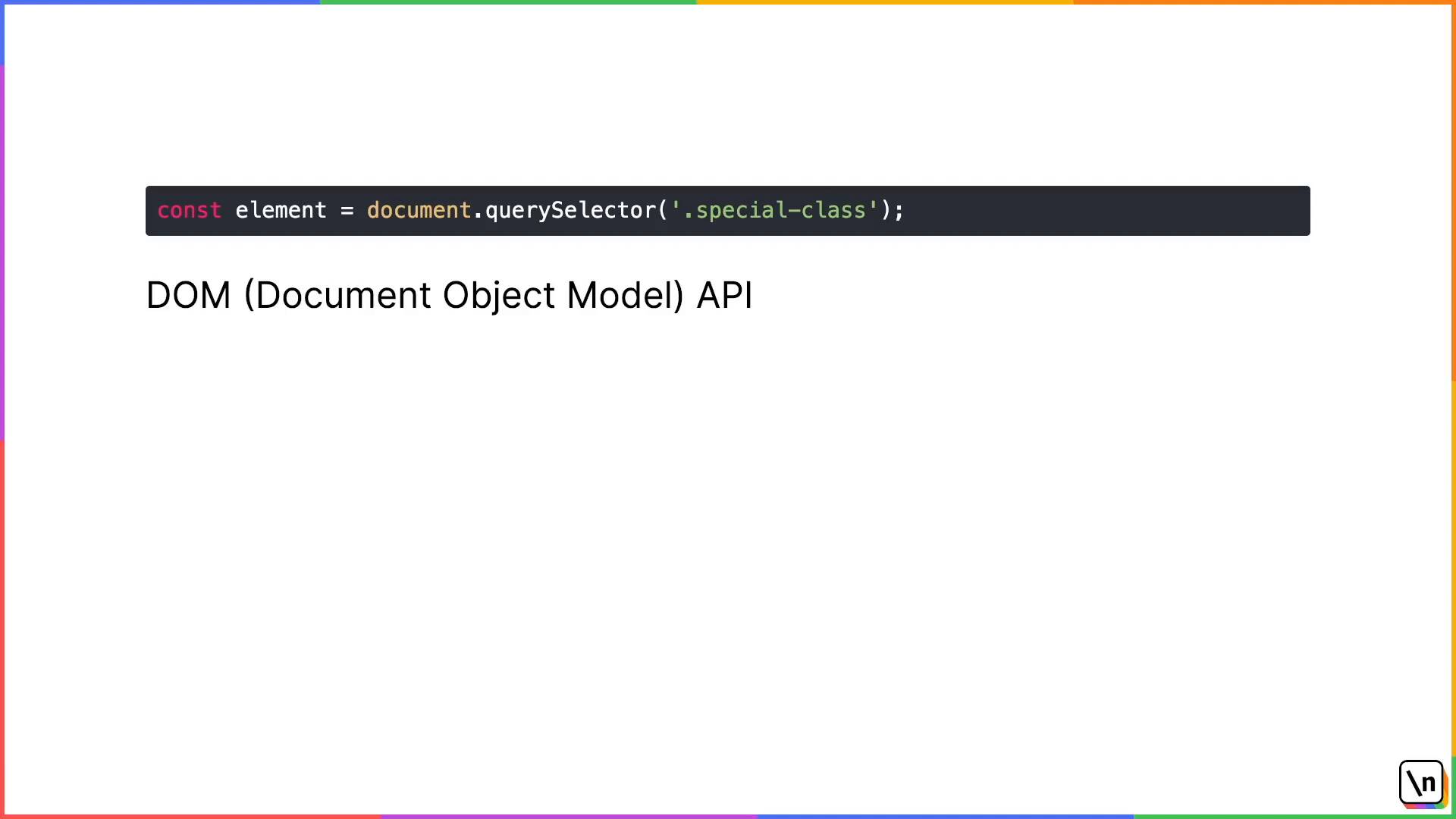Click the word 'DOM' in heading
The height and width of the screenshot is (819, 1456).
188,295
